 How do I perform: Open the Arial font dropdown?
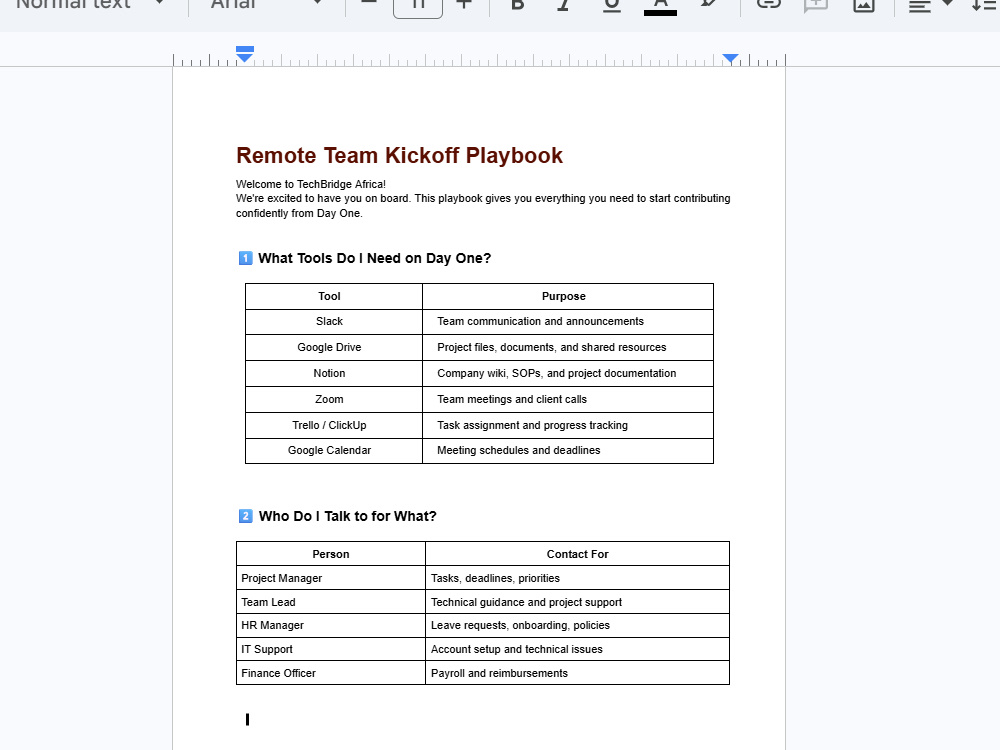[x=266, y=5]
